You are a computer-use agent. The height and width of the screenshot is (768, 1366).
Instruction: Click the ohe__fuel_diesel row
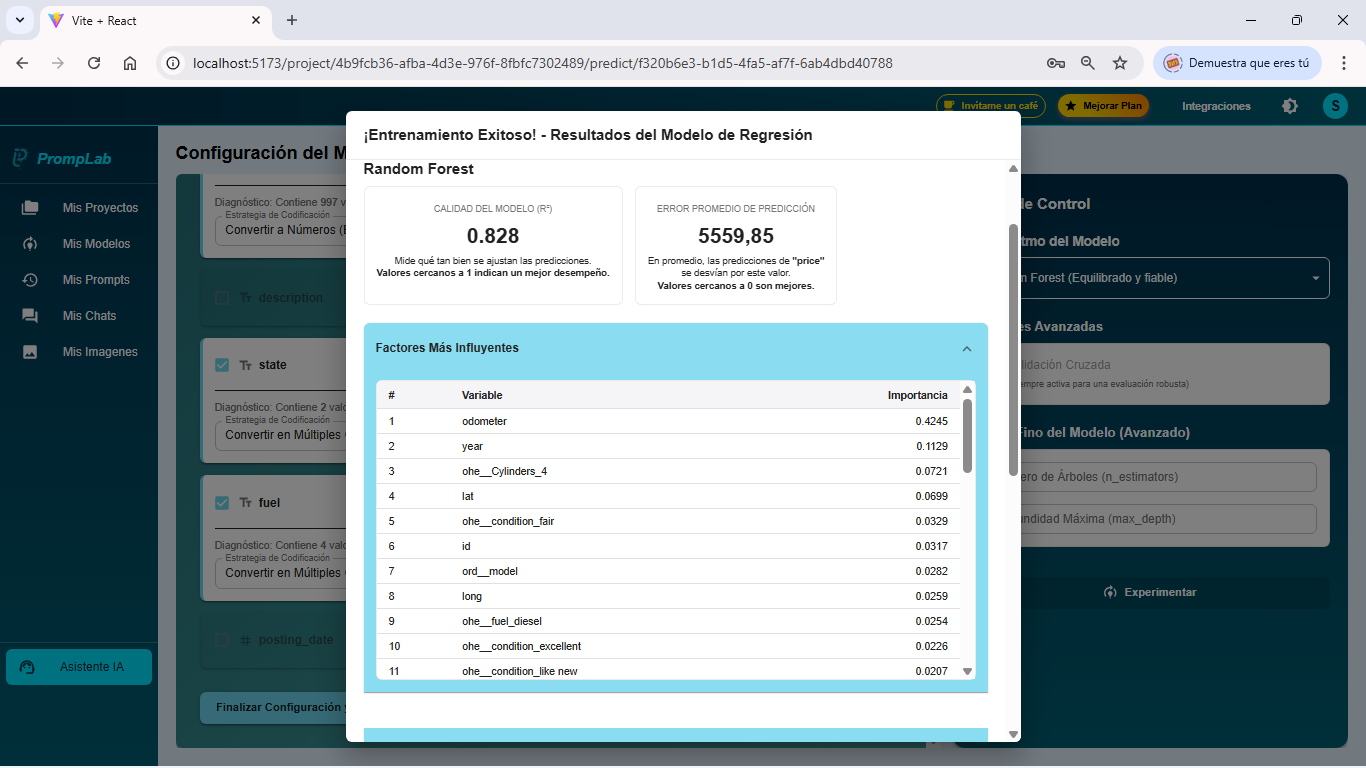(668, 621)
